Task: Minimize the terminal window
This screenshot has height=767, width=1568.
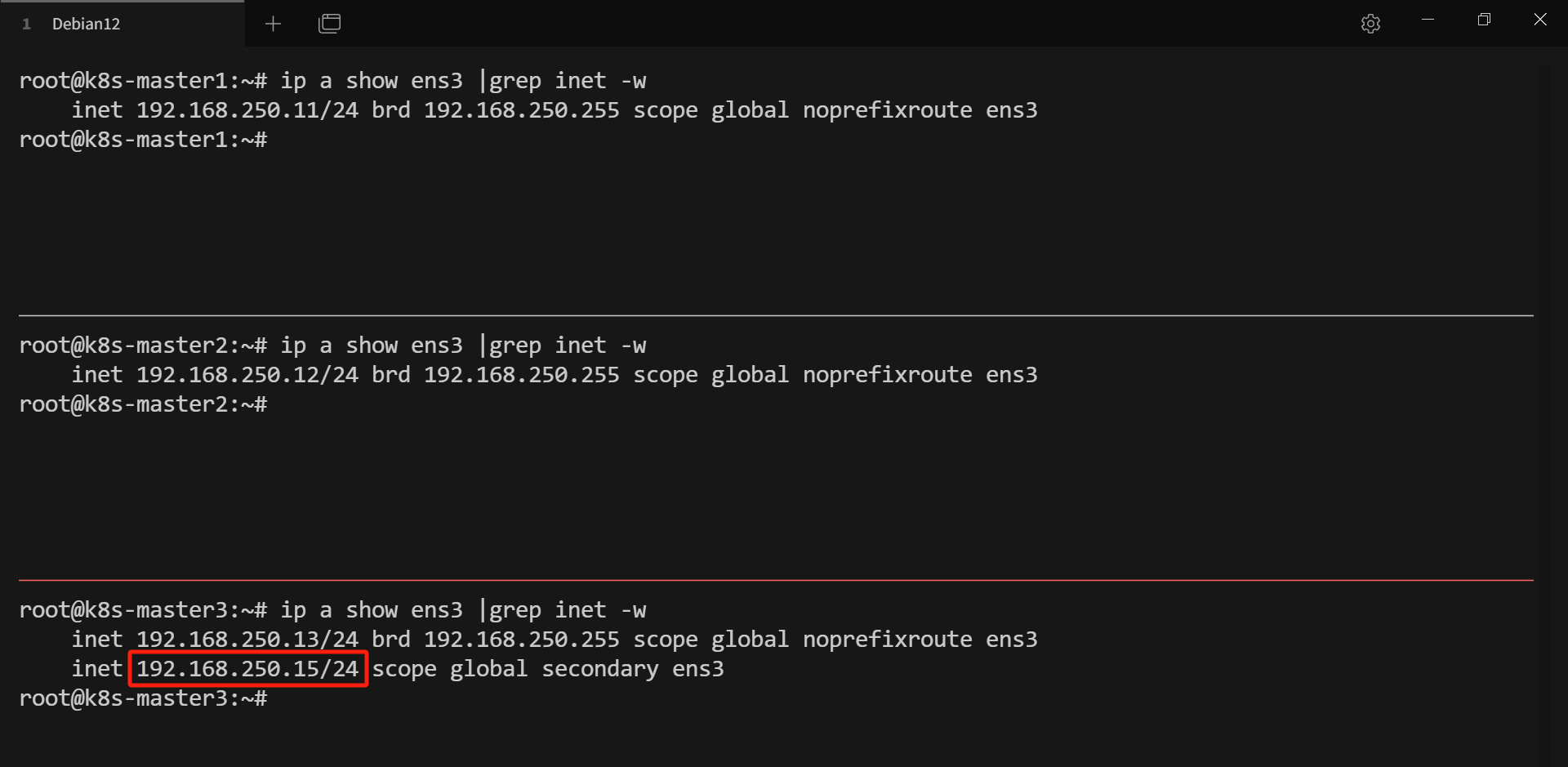Action: click(x=1428, y=20)
